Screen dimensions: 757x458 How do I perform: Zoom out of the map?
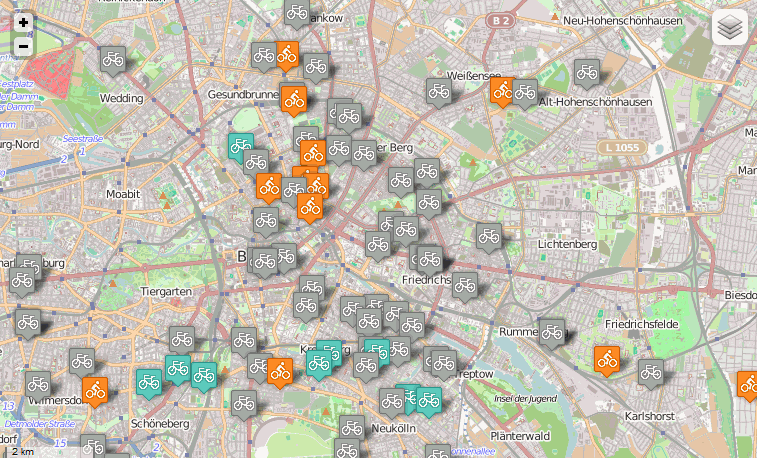[23, 46]
